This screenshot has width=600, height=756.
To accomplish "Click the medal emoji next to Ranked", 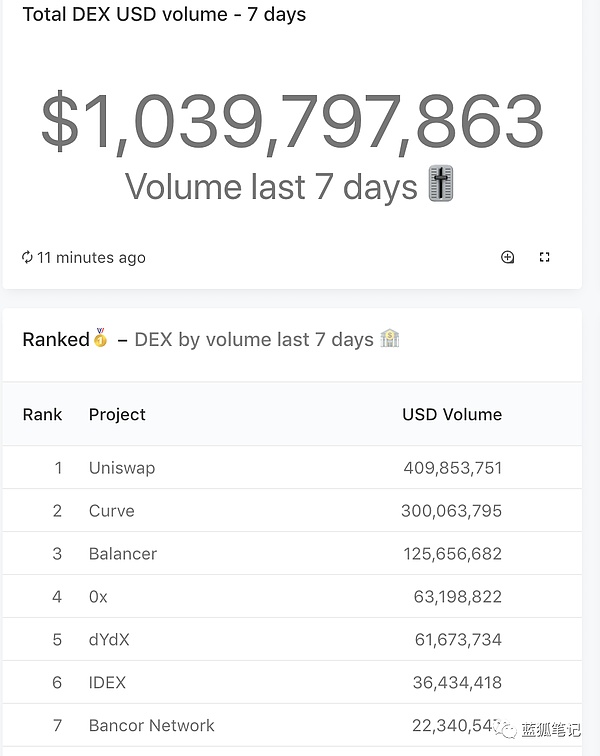I will (x=100, y=339).
